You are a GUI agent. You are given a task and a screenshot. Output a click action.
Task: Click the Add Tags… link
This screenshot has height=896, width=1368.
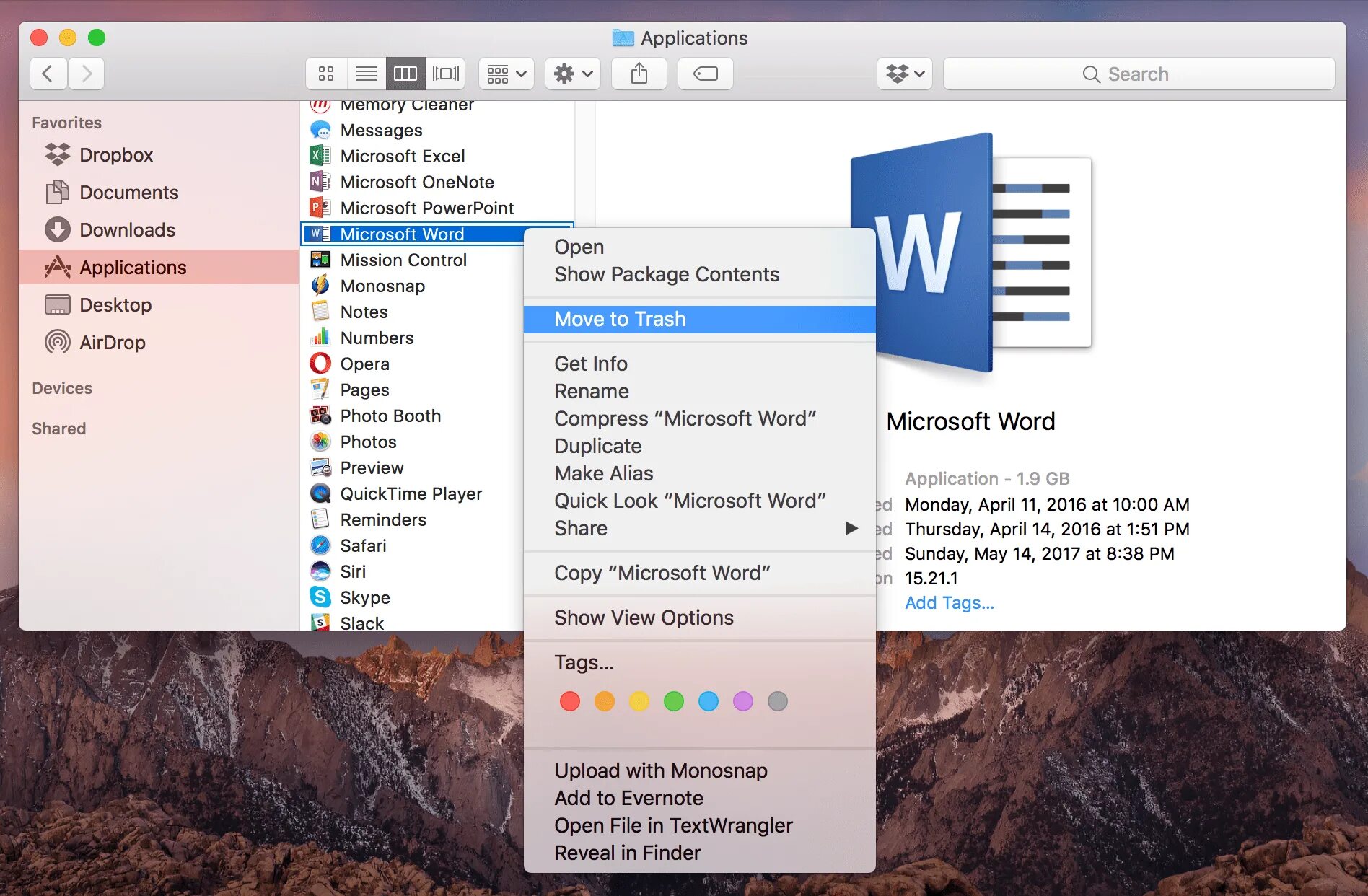pyautogui.click(x=950, y=603)
